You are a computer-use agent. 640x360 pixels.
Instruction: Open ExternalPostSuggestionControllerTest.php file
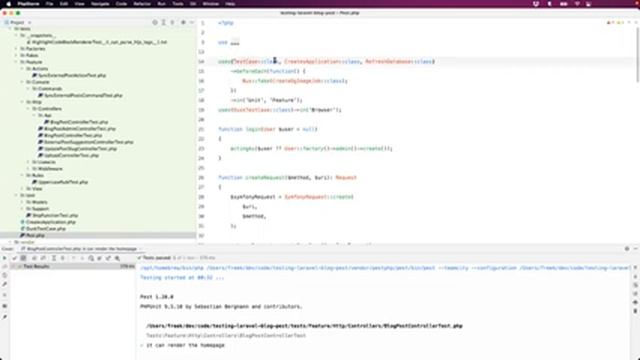click(x=86, y=142)
